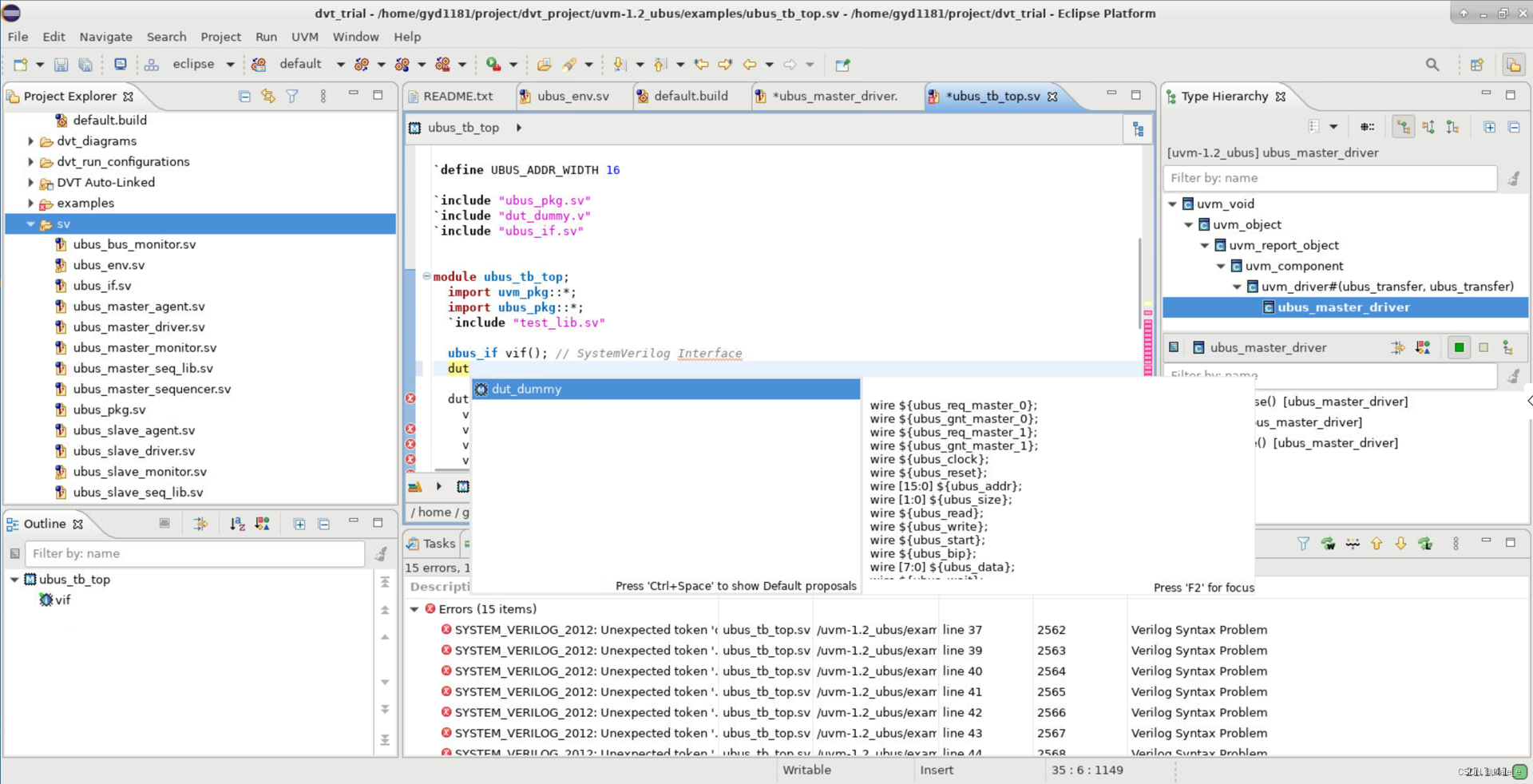The width and height of the screenshot is (1533, 784).
Task: Click the Open Perspective icon
Action: [x=1477, y=65]
